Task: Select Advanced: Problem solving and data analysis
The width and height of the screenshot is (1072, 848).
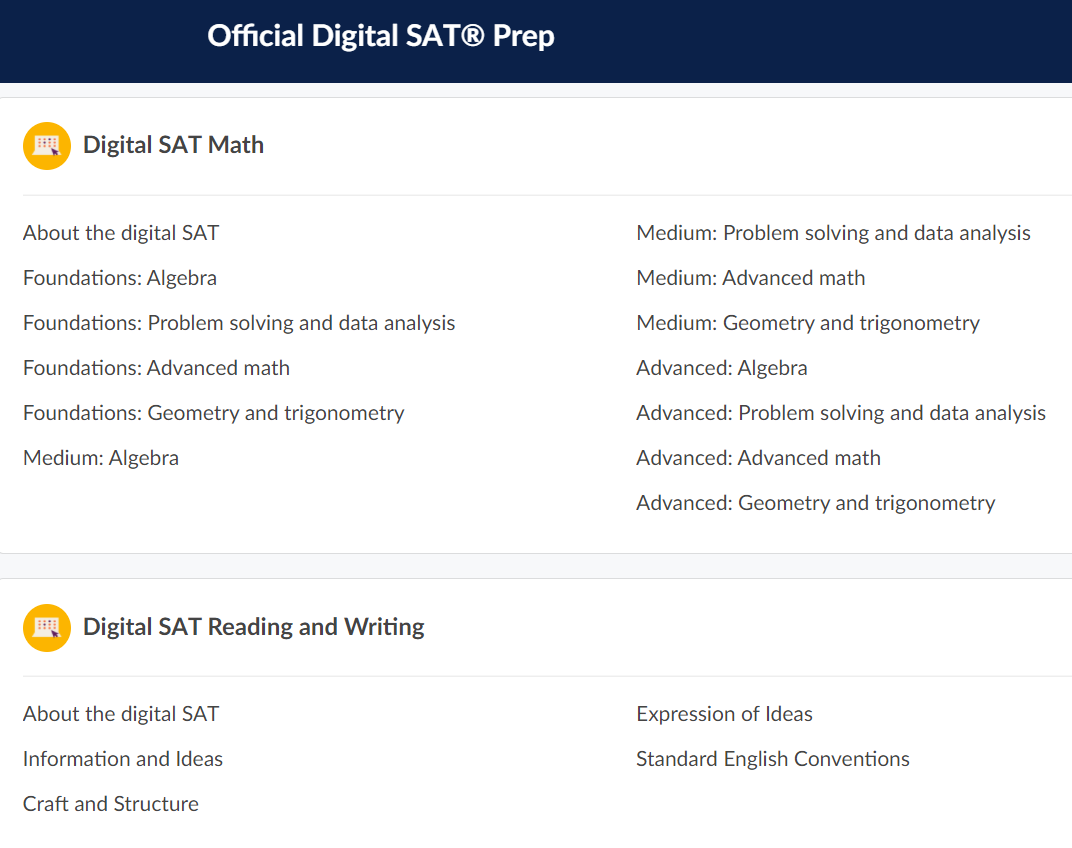Action: click(x=840, y=413)
